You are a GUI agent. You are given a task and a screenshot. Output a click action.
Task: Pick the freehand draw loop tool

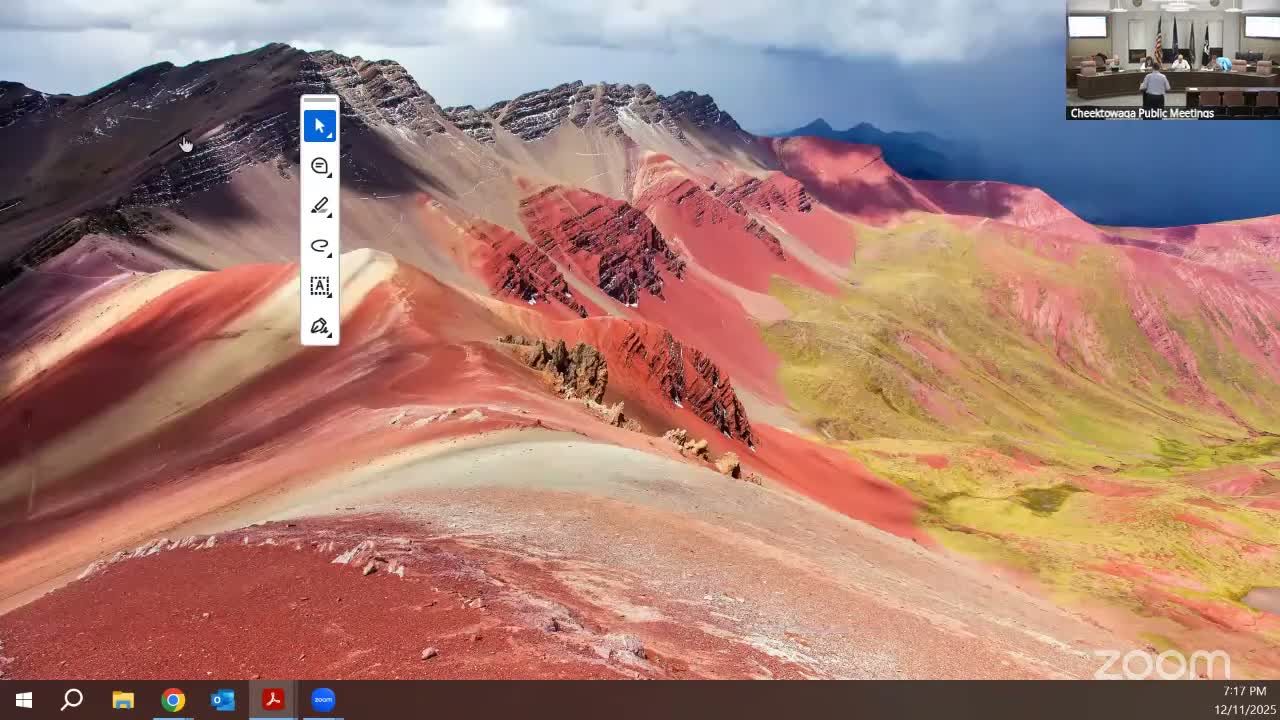320,246
